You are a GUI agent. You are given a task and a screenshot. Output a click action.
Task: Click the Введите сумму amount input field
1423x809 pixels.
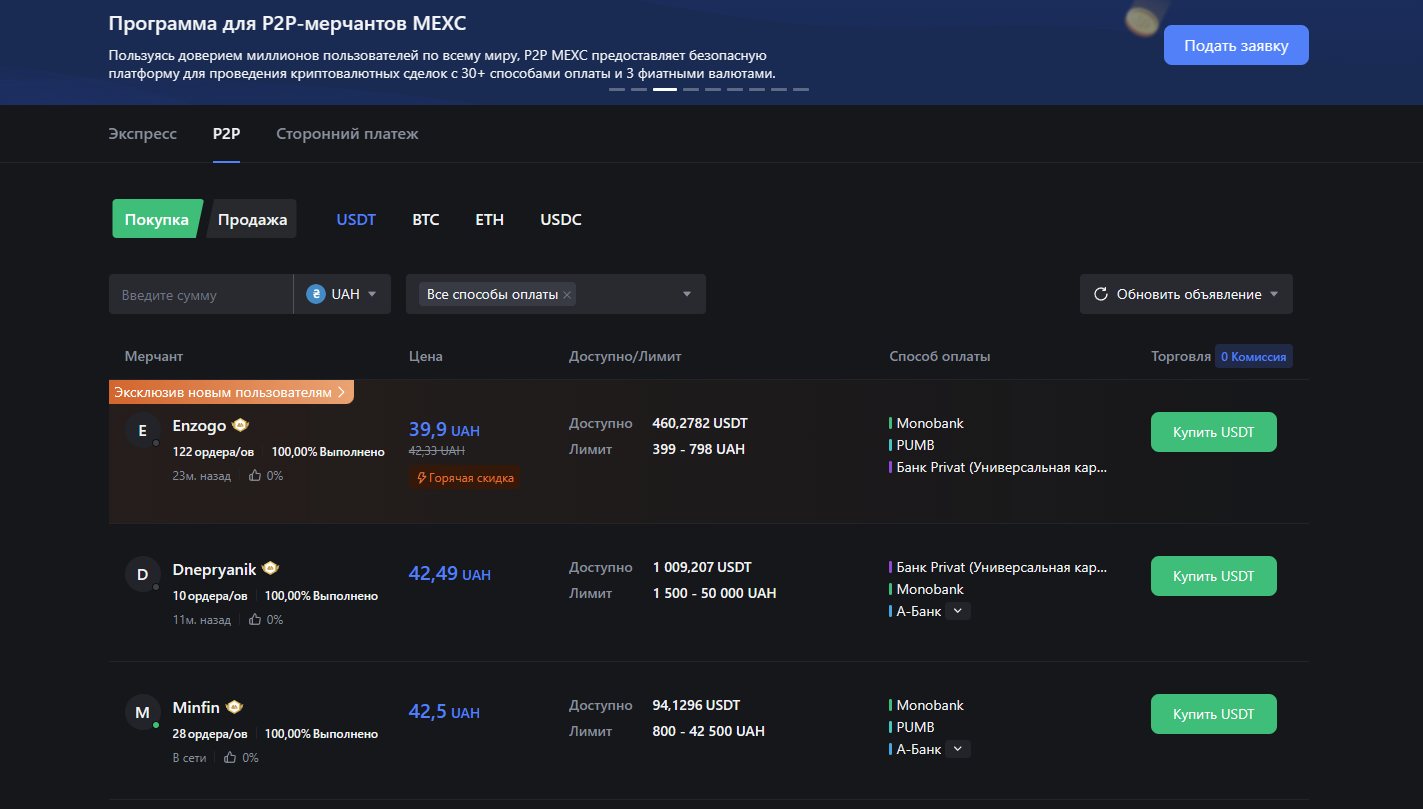point(200,295)
